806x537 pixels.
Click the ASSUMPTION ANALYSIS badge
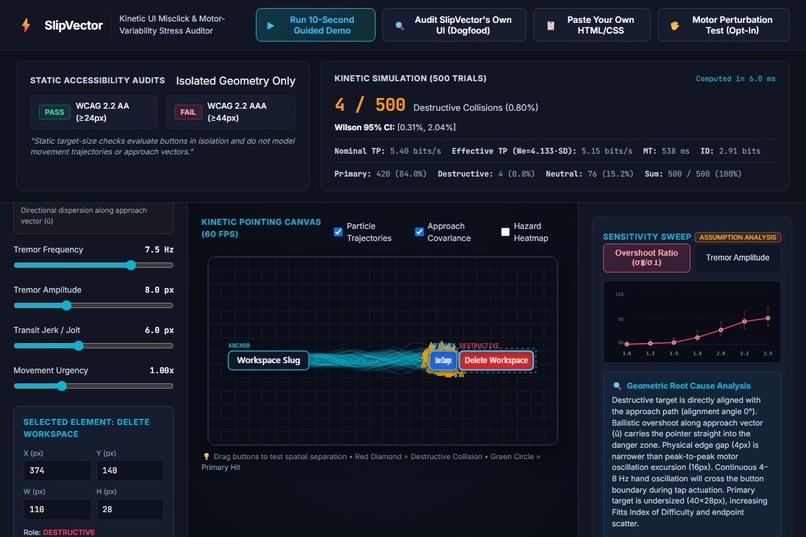(738, 237)
